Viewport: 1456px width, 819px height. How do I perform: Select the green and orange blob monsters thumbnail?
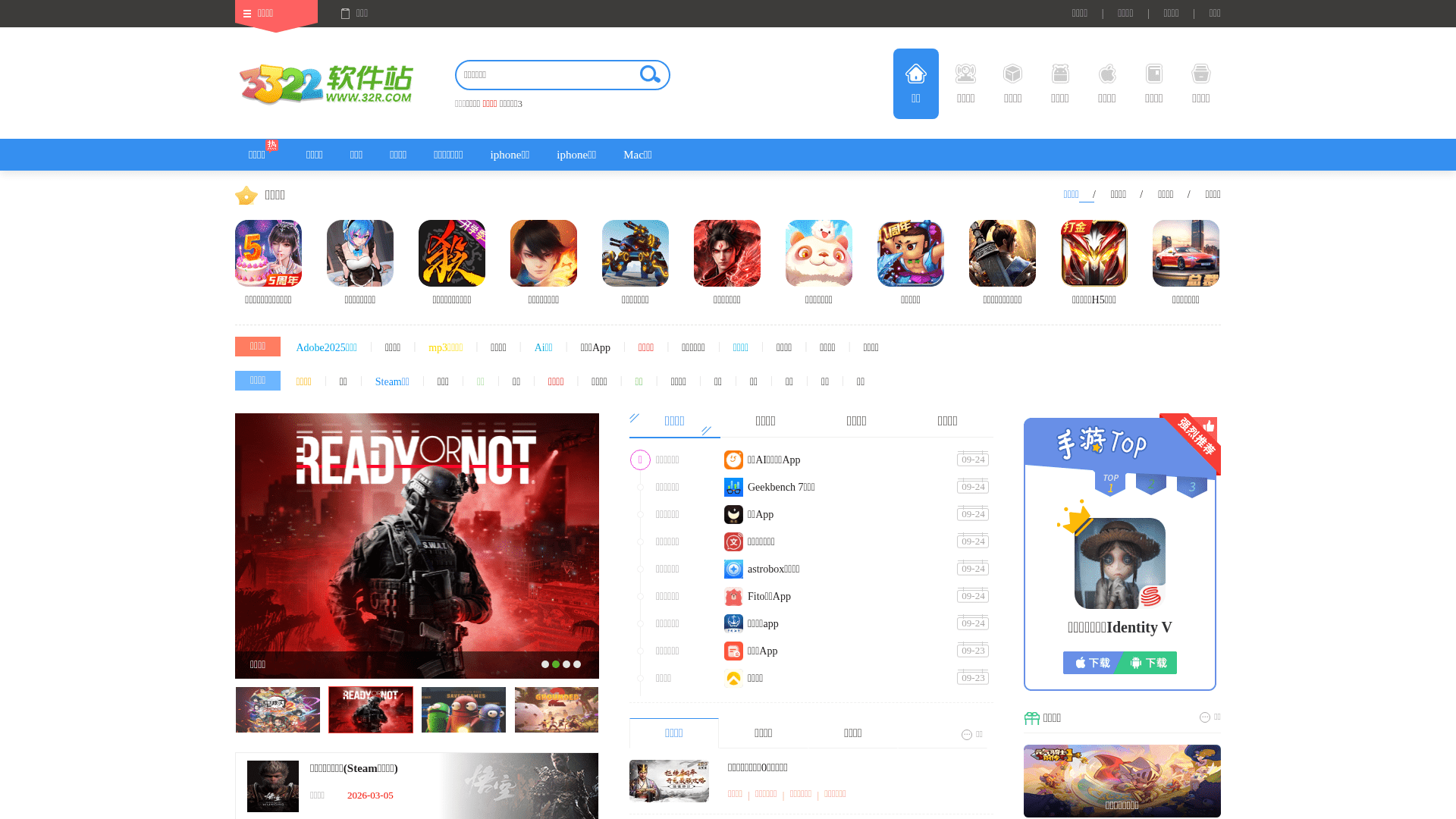(463, 710)
